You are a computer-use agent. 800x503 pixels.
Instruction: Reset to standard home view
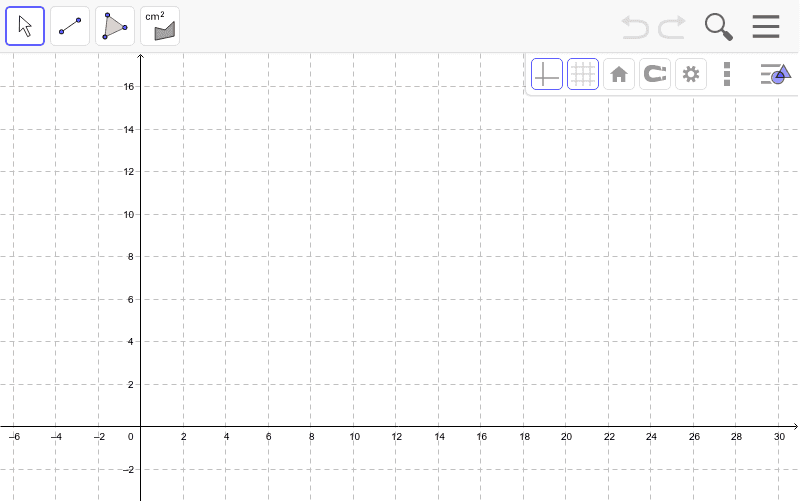(619, 74)
